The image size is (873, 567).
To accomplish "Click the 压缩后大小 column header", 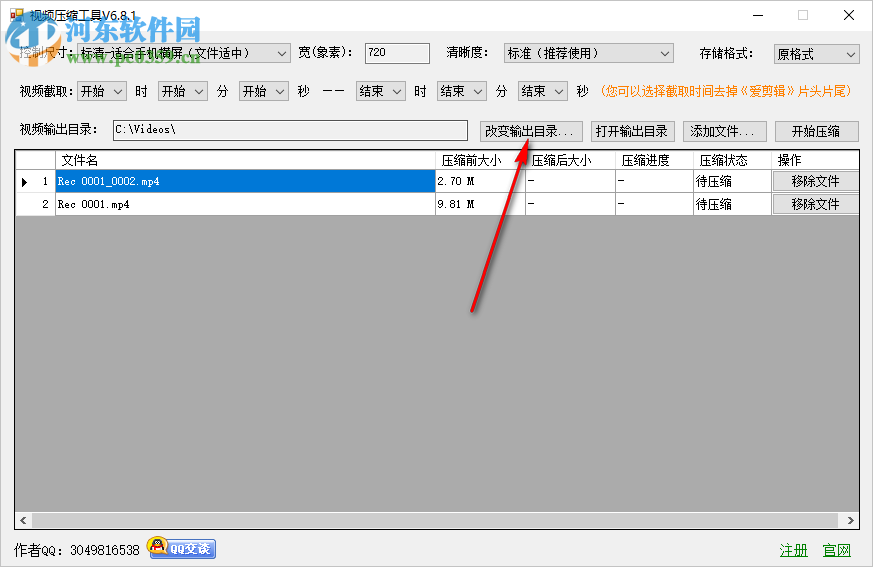I will pyautogui.click(x=570, y=160).
